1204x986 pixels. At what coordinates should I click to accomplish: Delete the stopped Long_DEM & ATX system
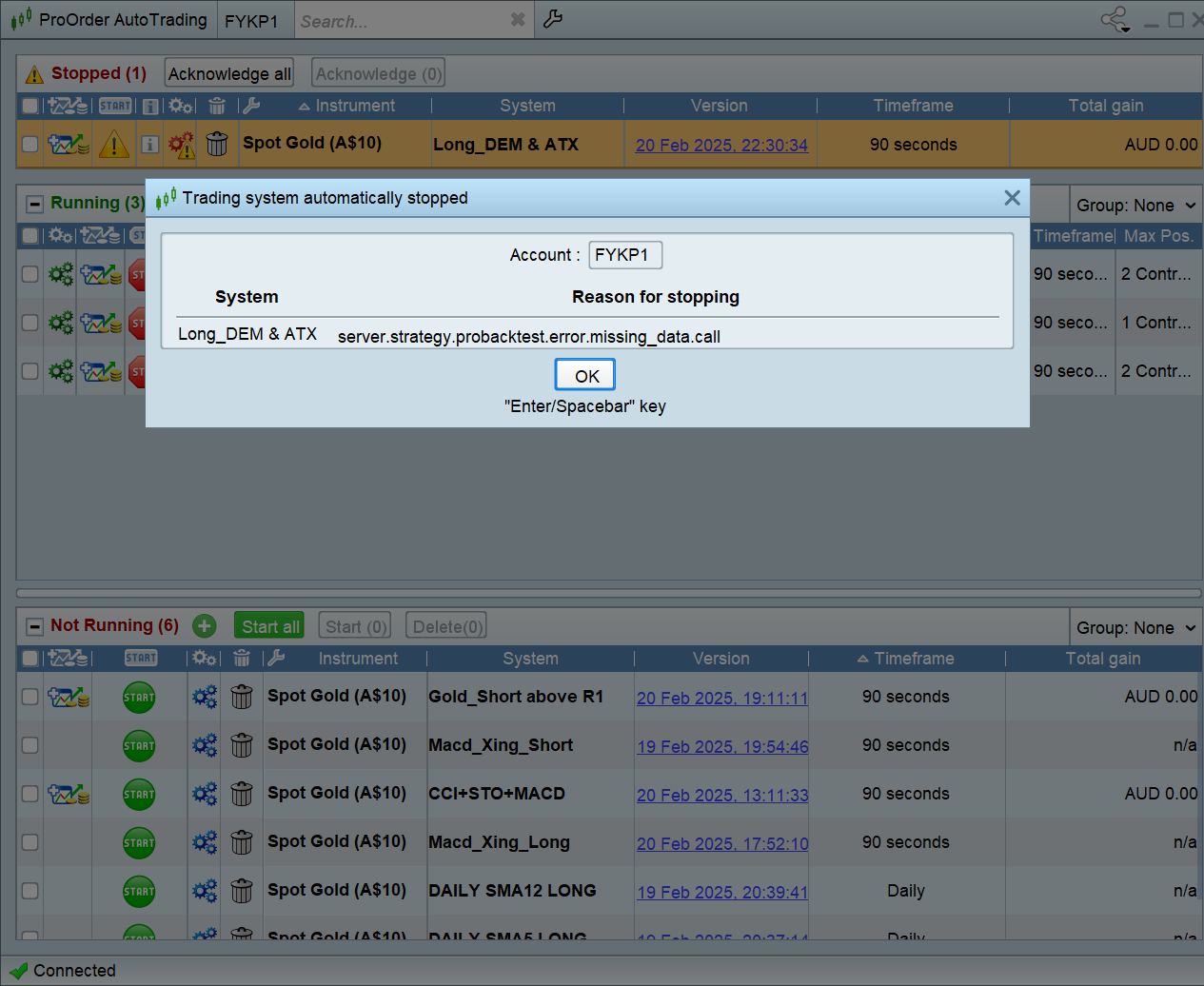coord(217,144)
